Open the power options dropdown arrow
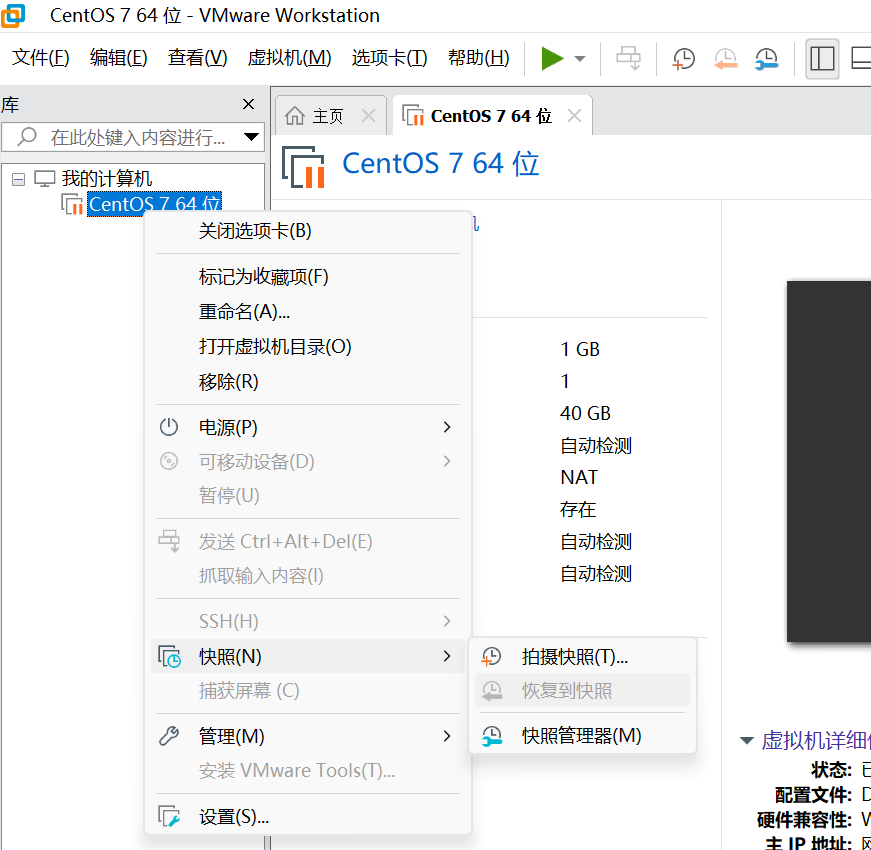The image size is (871, 850). [x=579, y=58]
